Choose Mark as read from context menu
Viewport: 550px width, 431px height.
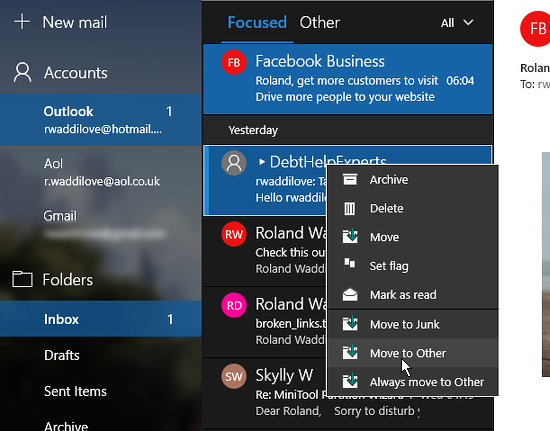point(413,295)
